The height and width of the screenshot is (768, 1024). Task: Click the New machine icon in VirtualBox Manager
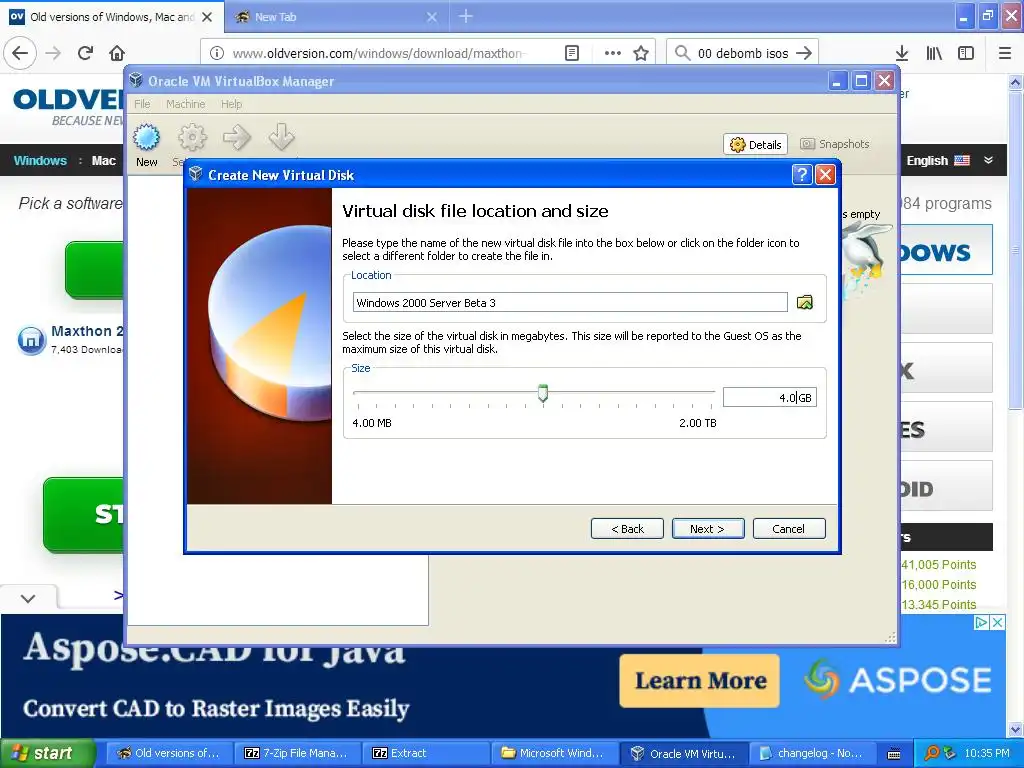(146, 138)
